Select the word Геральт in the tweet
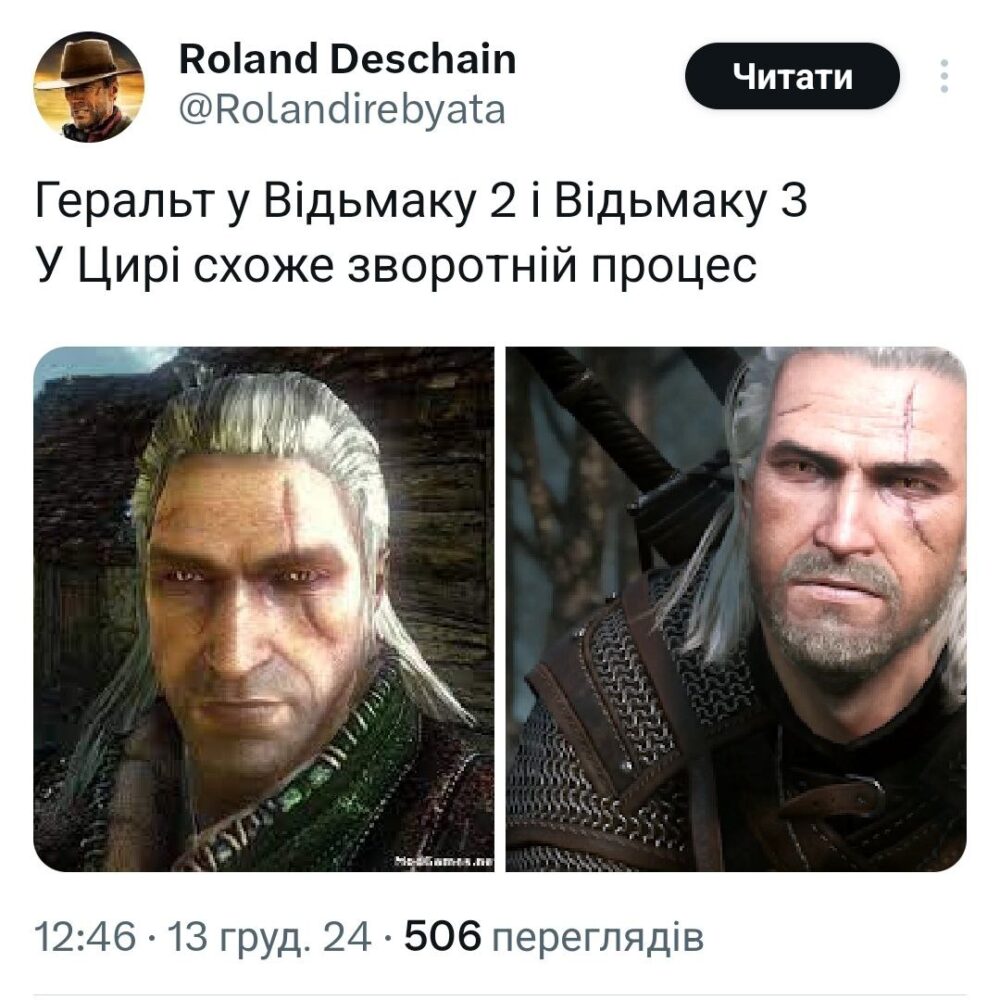The image size is (1000, 1000). coord(123,200)
